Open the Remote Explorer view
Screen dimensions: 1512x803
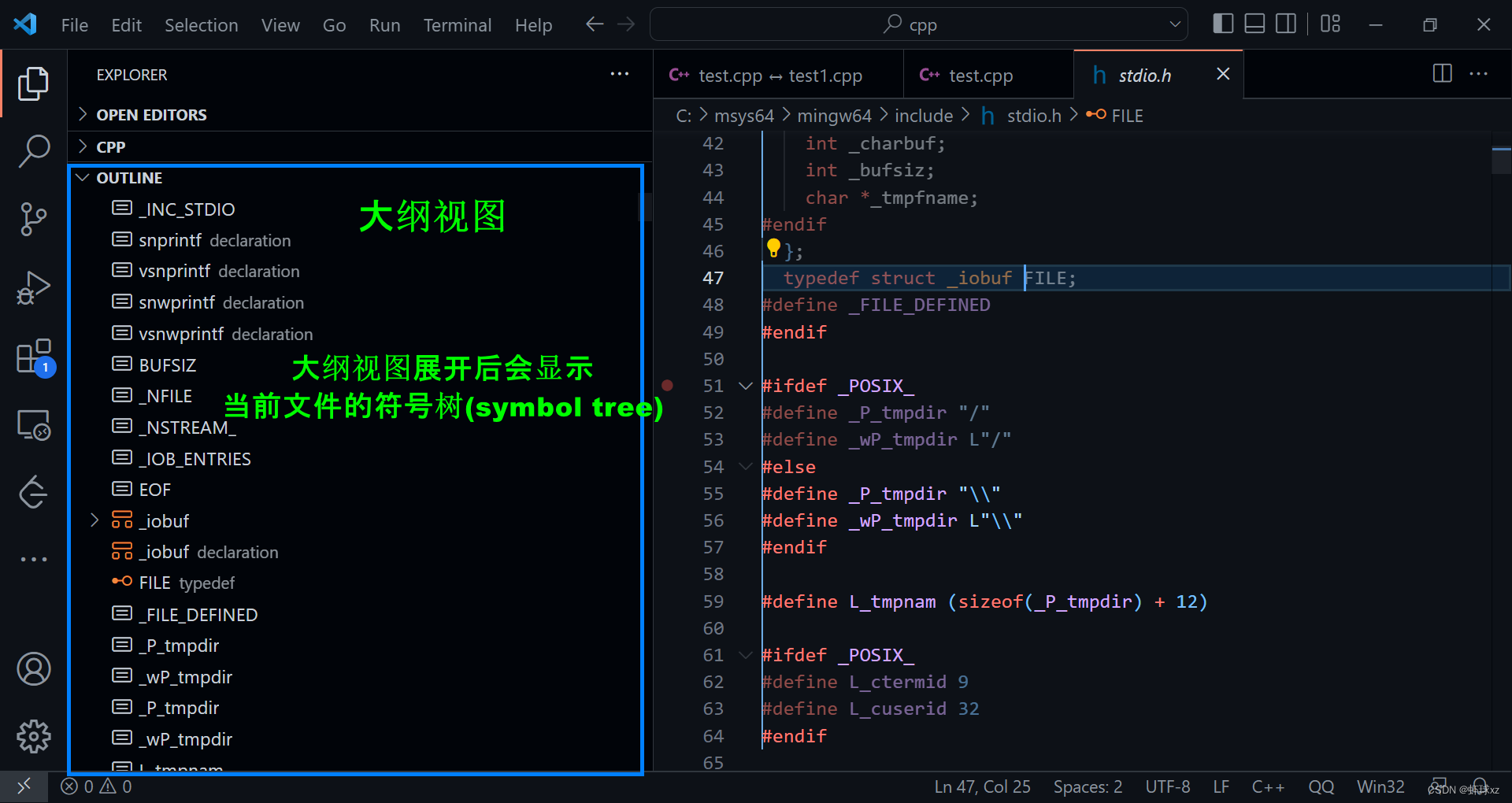pos(33,425)
